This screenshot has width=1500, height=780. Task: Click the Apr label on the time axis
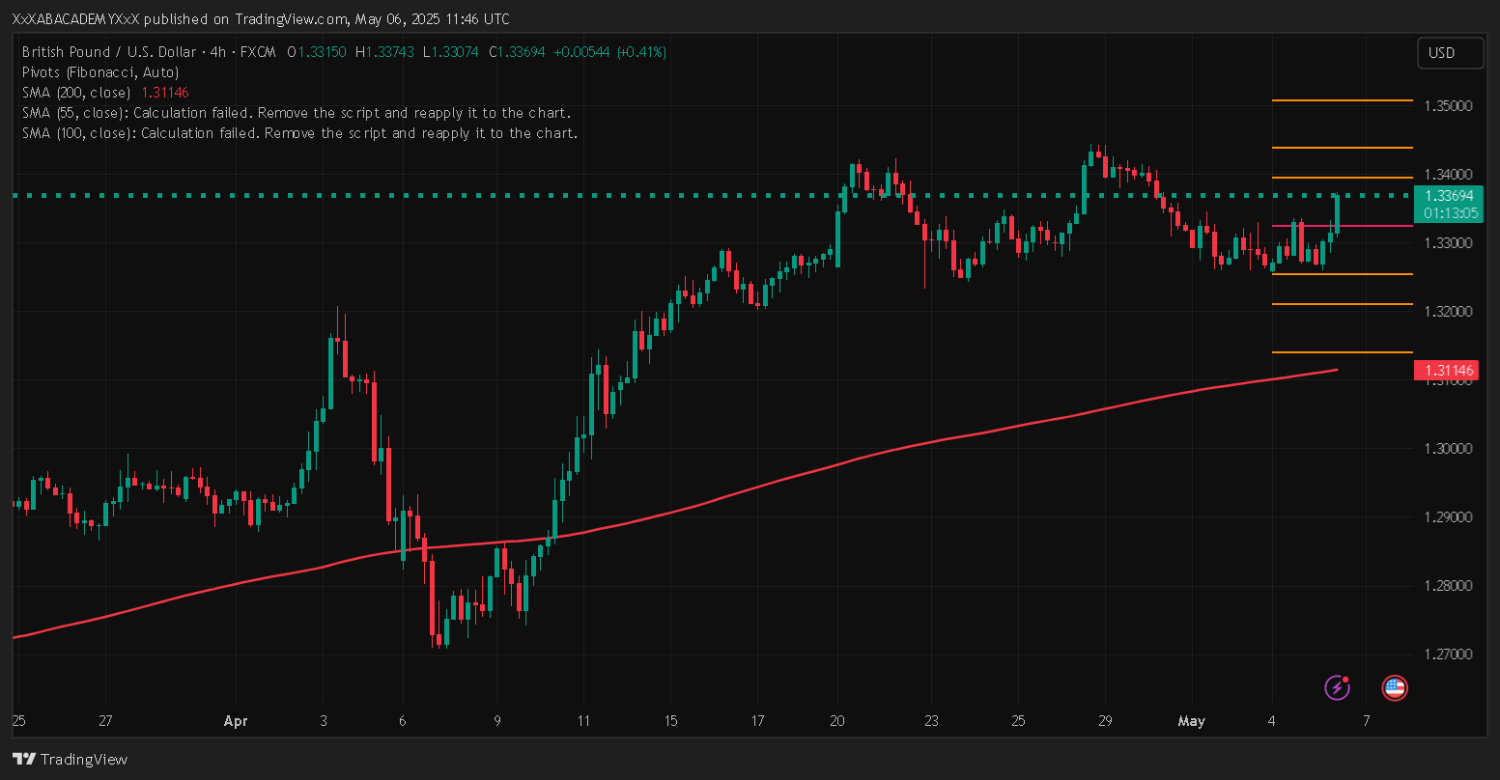[235, 721]
